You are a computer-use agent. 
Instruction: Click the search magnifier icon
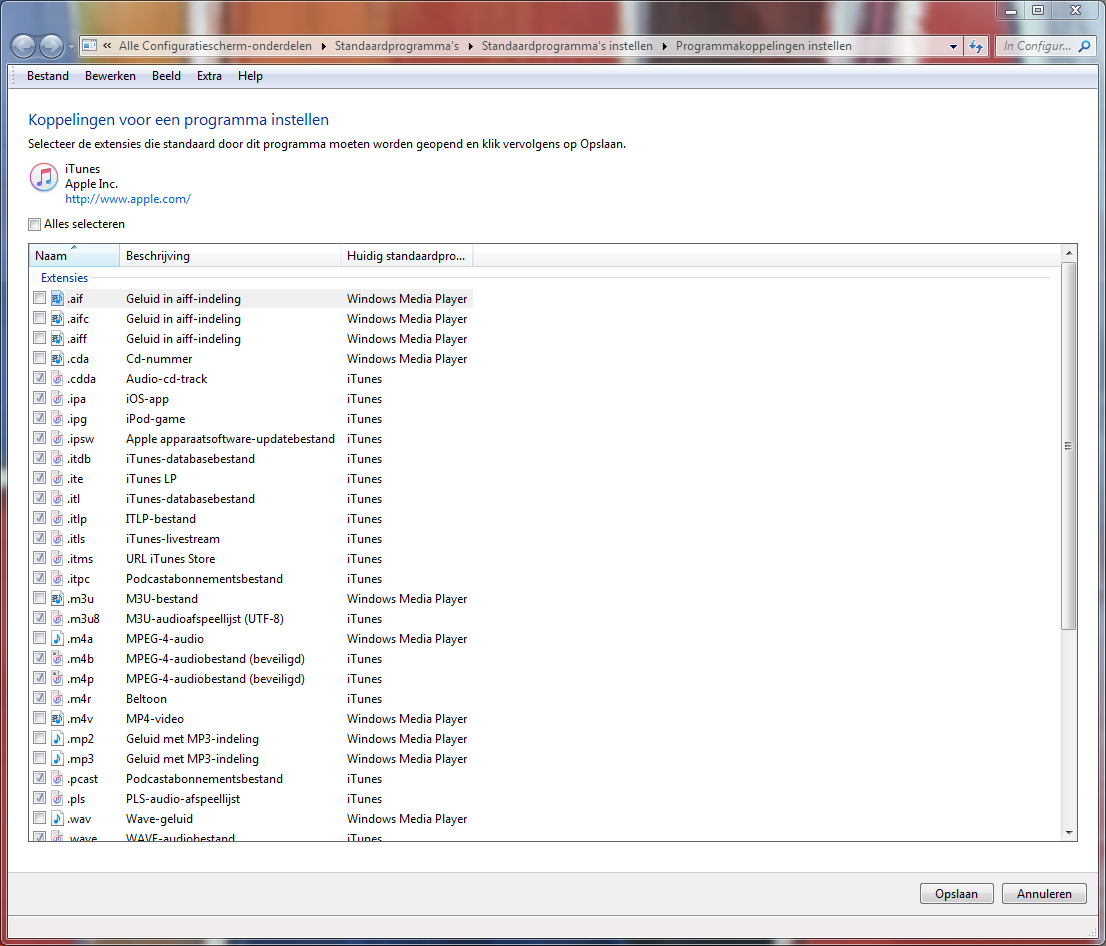(x=1085, y=46)
